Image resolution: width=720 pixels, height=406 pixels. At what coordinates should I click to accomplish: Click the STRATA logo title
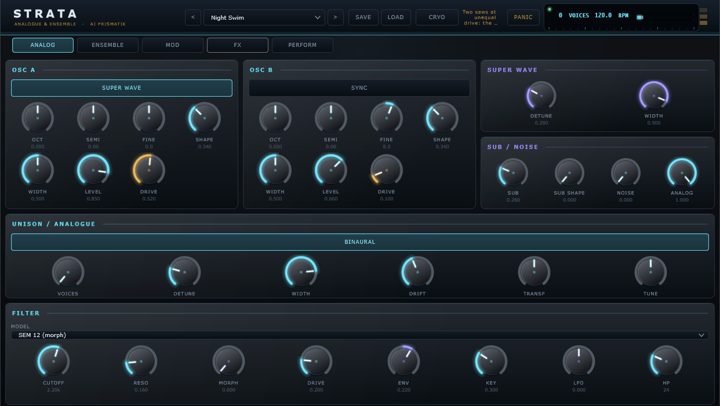45,14
